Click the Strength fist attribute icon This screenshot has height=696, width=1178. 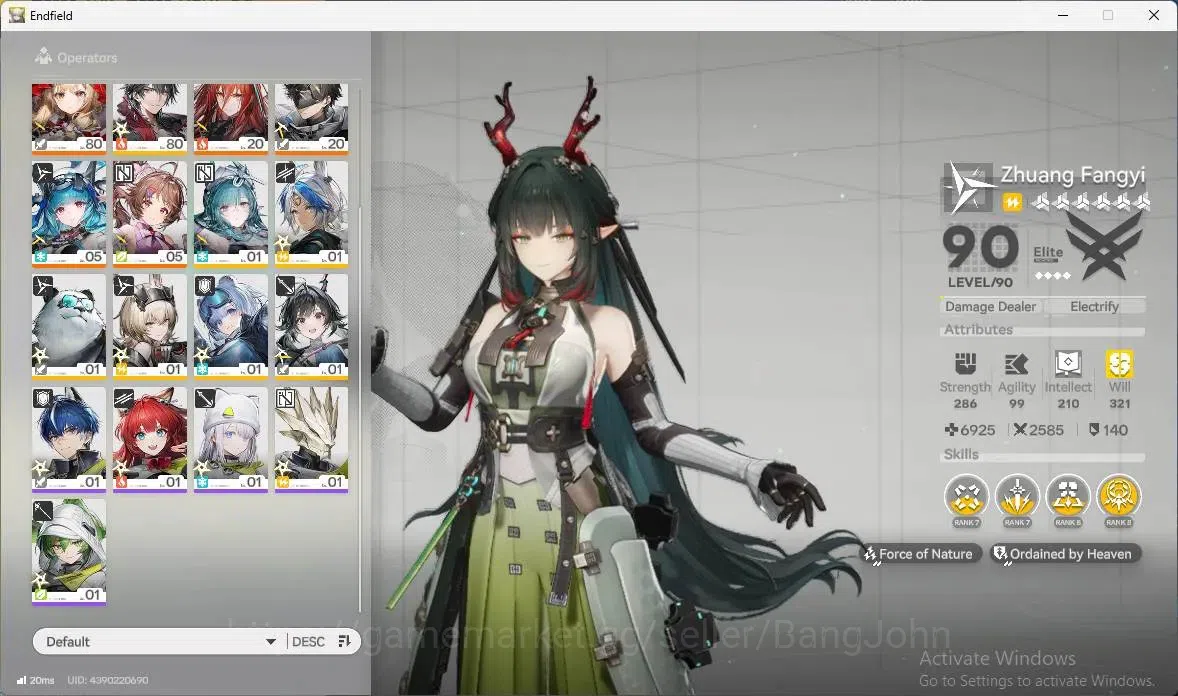(965, 364)
